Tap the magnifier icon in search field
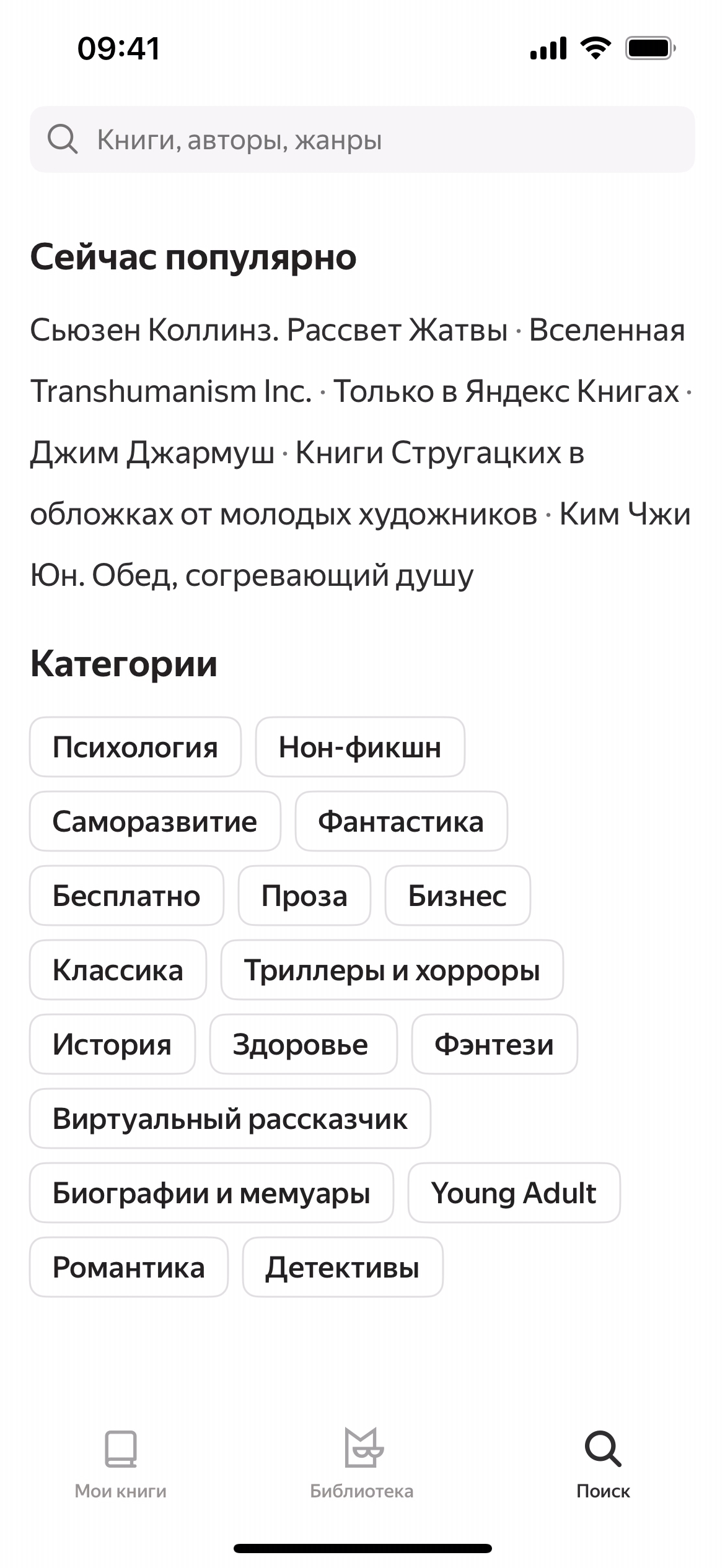This screenshot has width=725, height=1568. 63,139
